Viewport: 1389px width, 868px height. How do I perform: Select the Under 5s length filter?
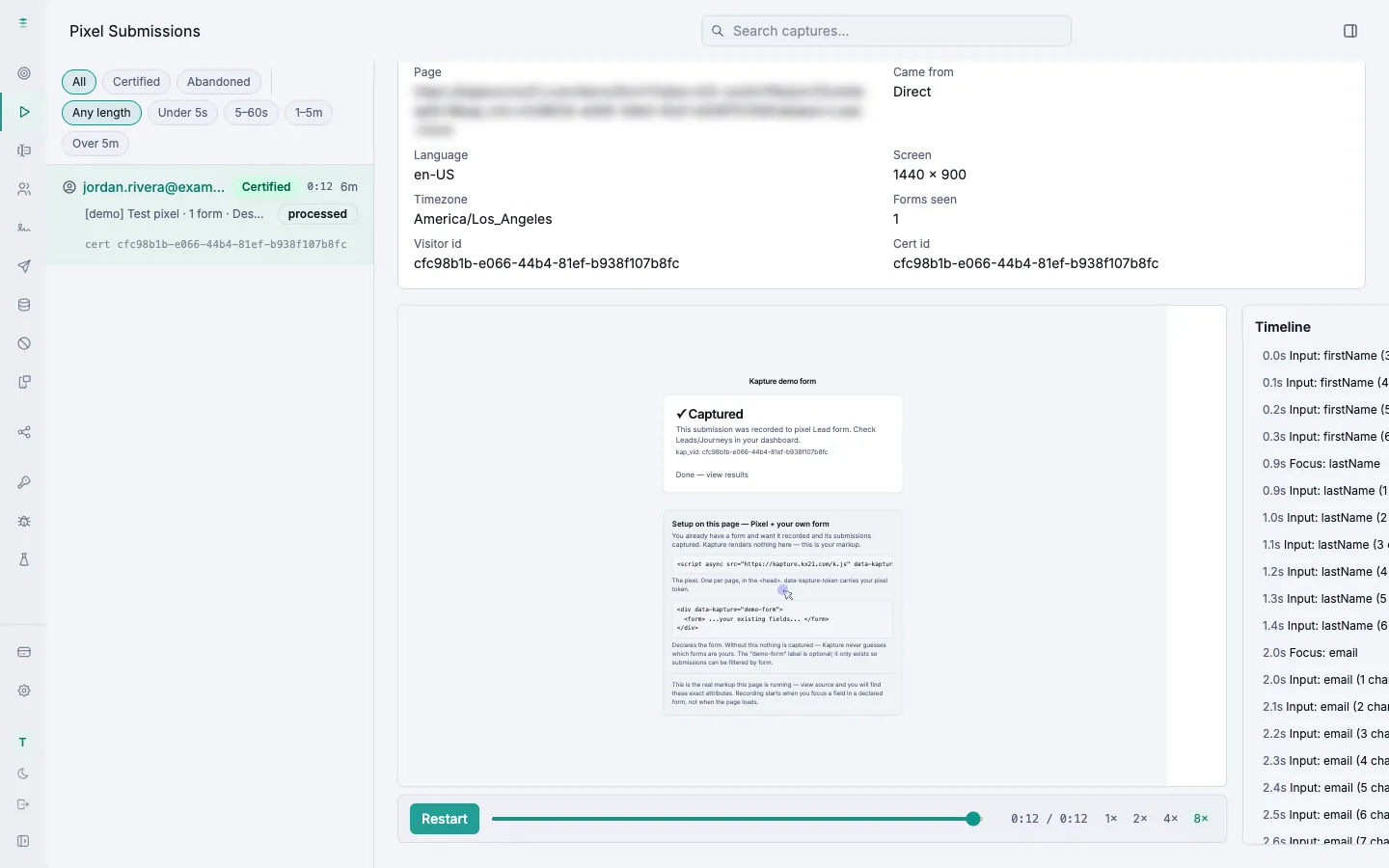coord(182,113)
